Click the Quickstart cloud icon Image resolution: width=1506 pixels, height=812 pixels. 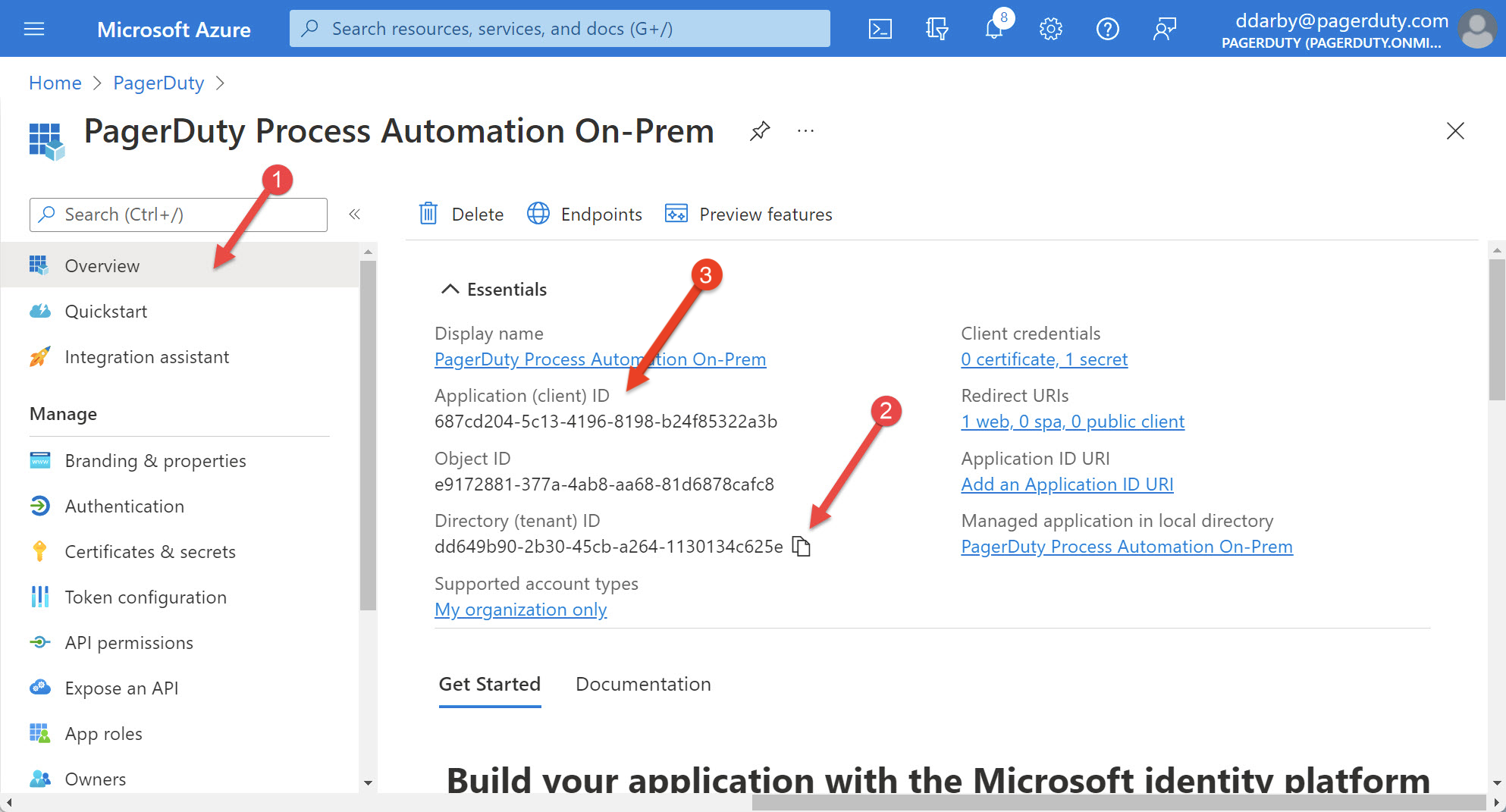(x=40, y=311)
